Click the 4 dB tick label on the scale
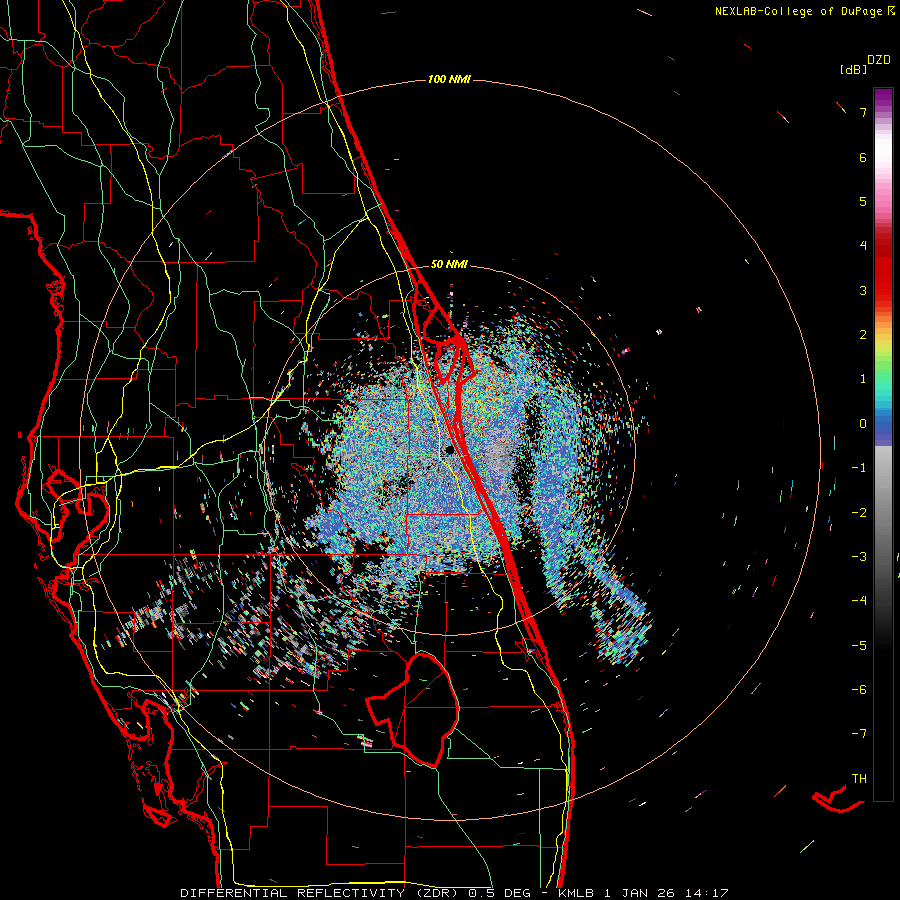This screenshot has height=900, width=900. pos(863,246)
